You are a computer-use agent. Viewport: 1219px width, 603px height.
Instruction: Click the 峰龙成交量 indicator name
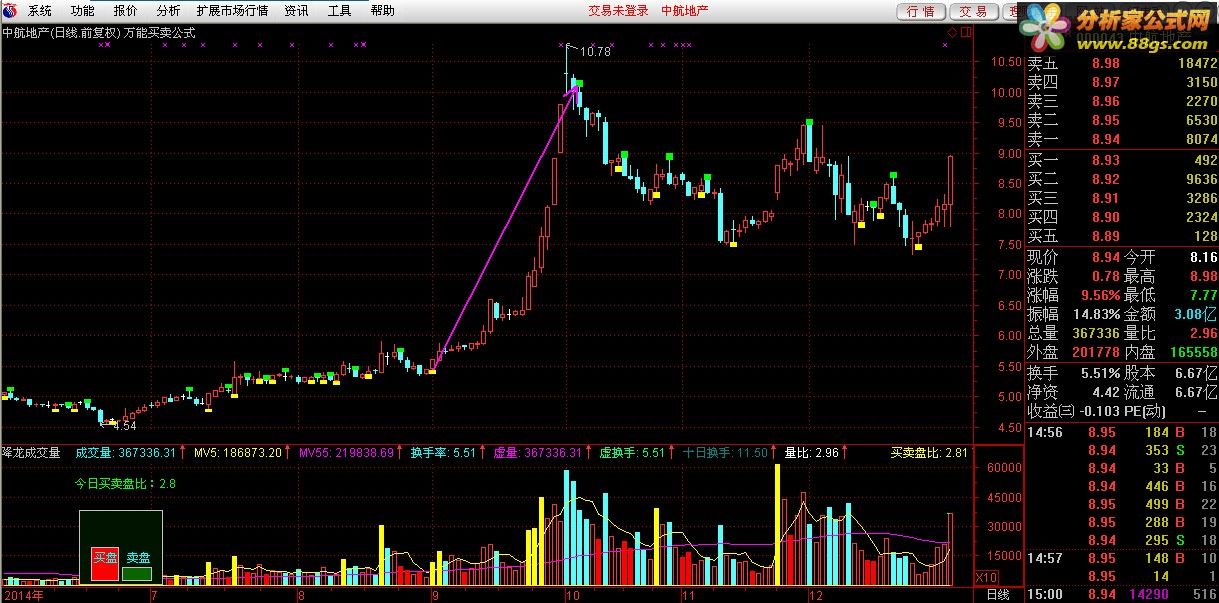[x=31, y=453]
